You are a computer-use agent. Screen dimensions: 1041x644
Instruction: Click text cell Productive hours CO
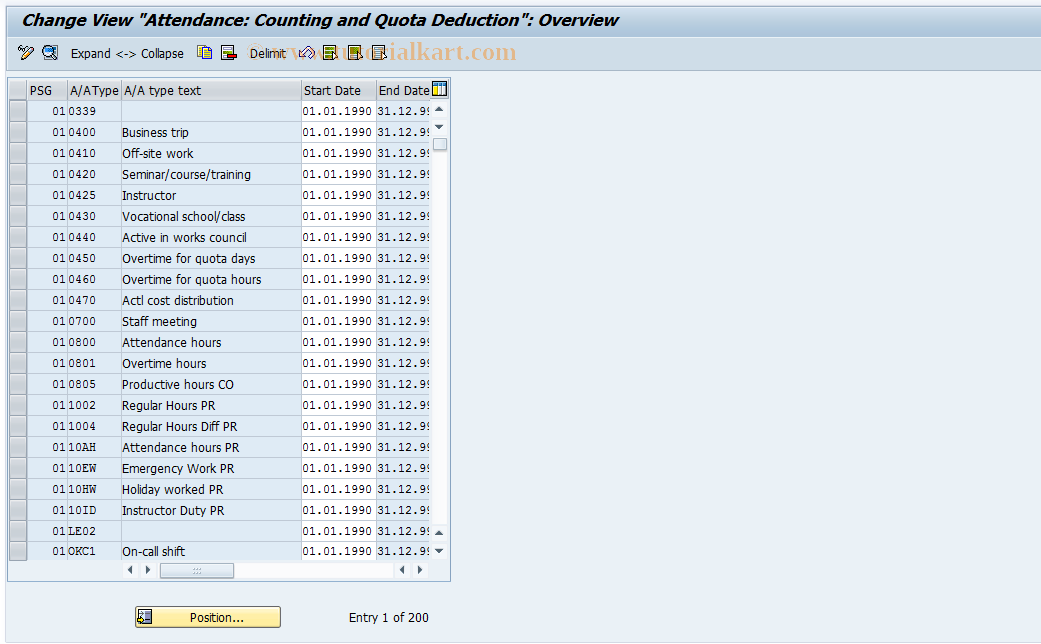click(211, 384)
